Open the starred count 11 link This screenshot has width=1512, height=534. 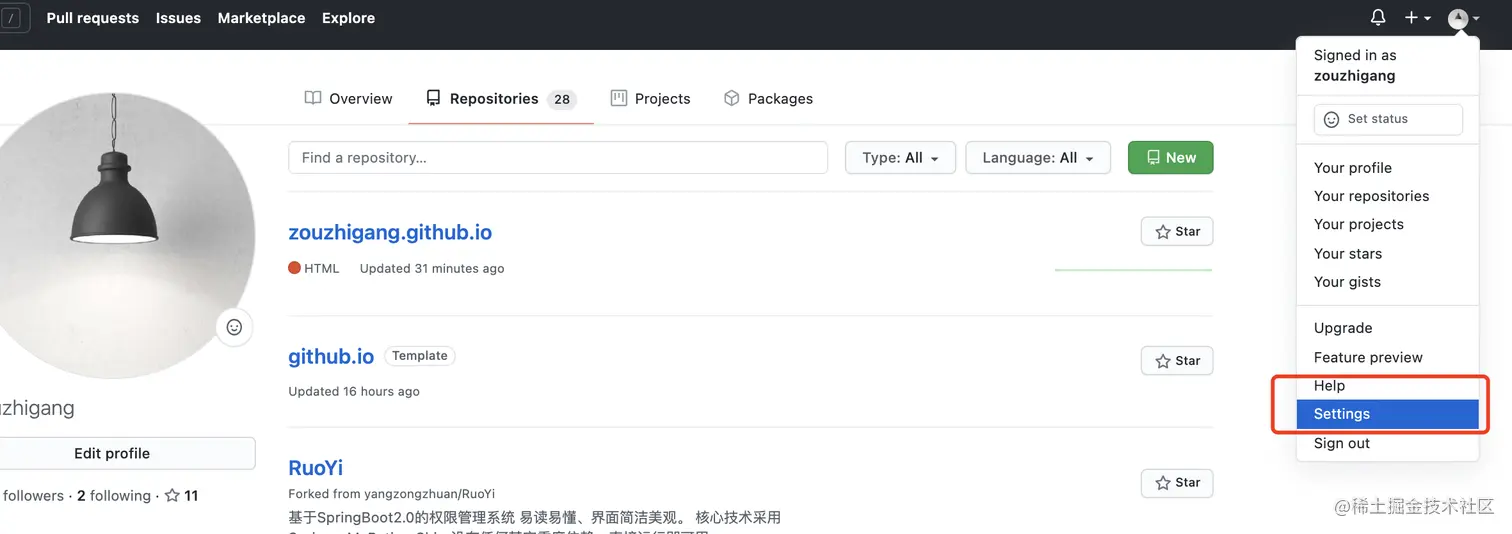click(181, 495)
